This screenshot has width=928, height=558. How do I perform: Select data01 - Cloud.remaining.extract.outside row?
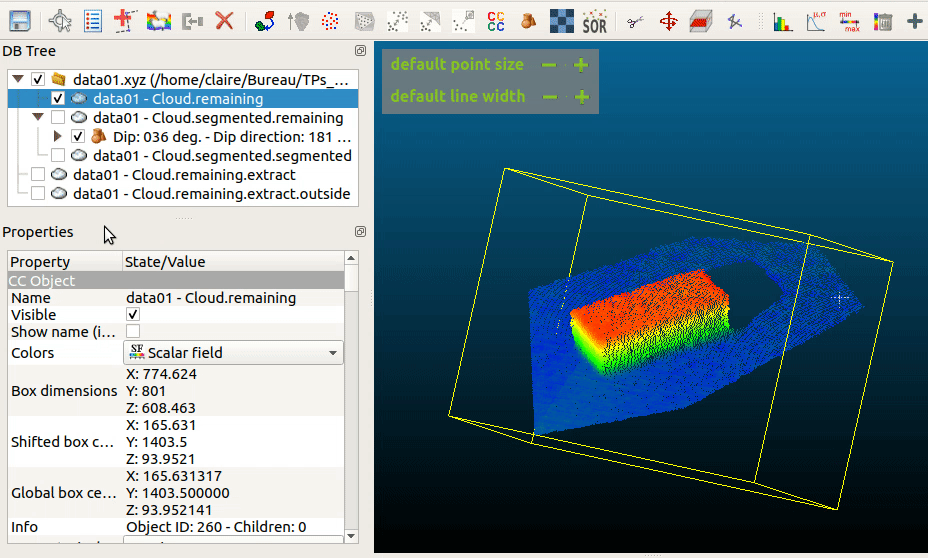pyautogui.click(x=211, y=193)
